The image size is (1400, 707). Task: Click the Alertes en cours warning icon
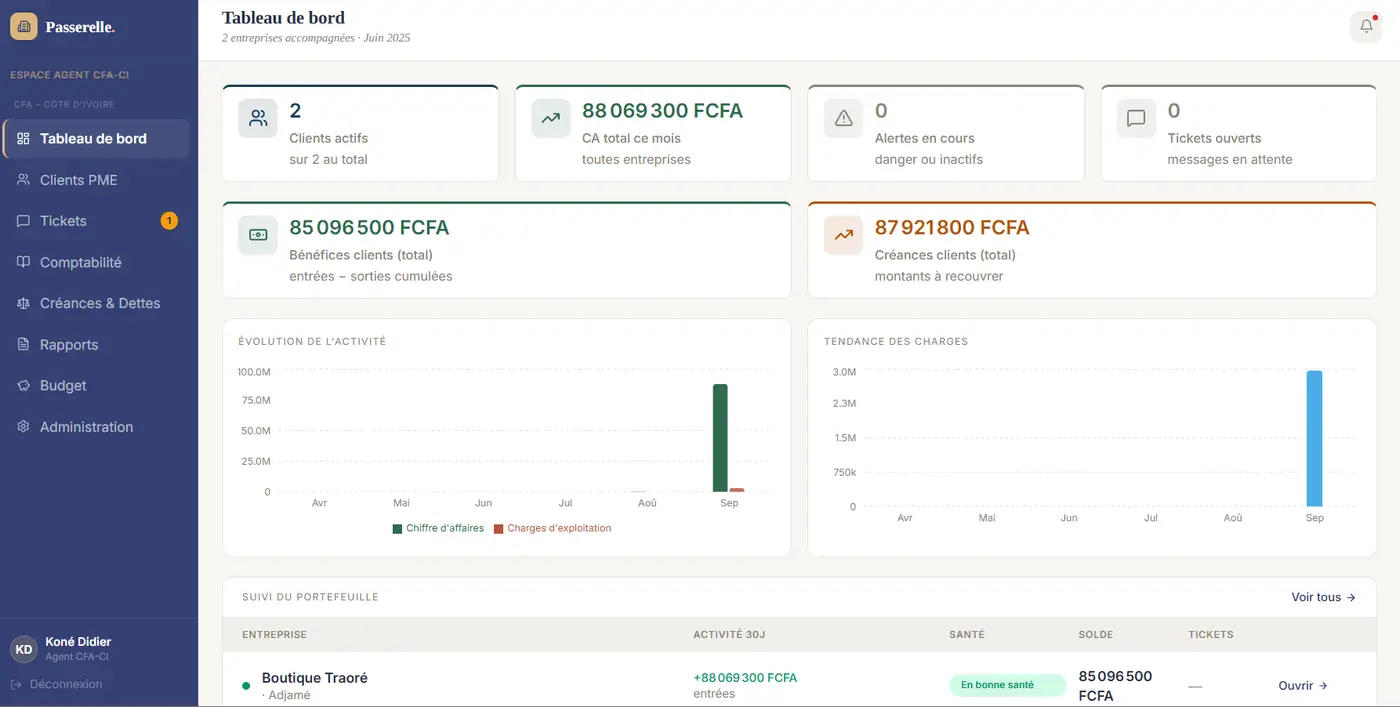click(x=844, y=118)
